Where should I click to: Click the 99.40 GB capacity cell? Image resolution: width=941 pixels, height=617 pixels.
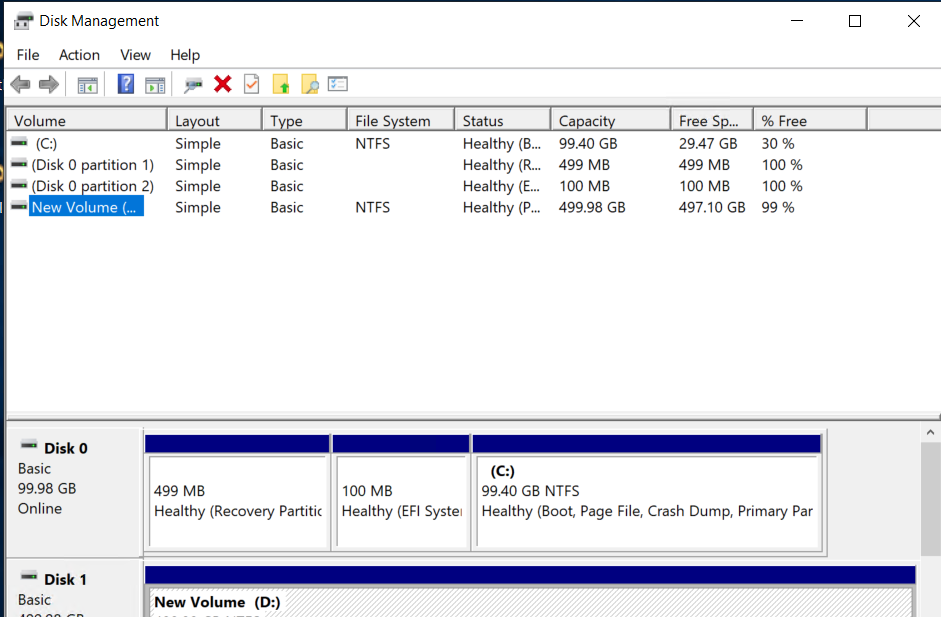coord(588,143)
